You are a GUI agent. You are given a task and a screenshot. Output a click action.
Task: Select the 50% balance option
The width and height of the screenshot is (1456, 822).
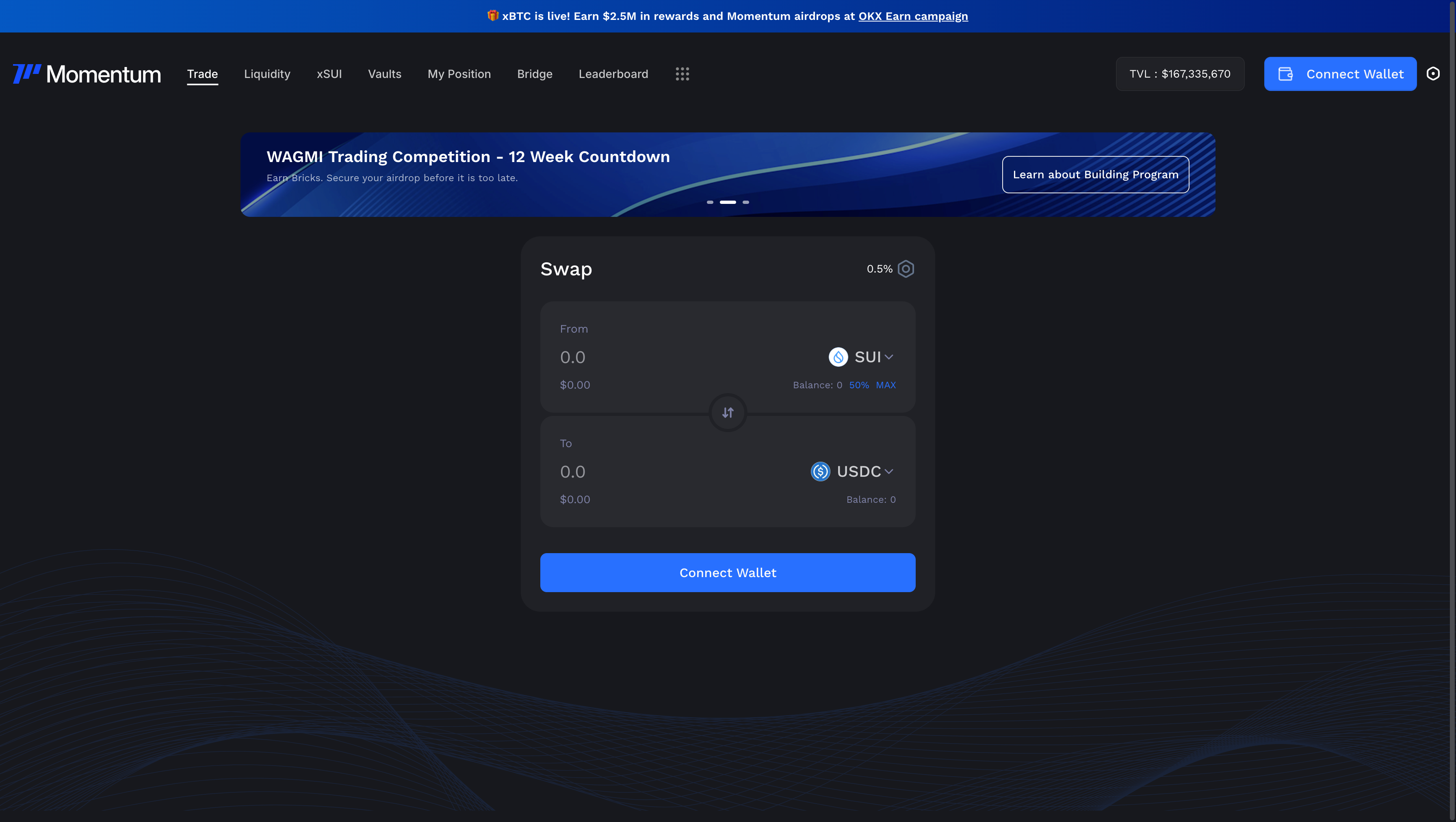tap(859, 385)
